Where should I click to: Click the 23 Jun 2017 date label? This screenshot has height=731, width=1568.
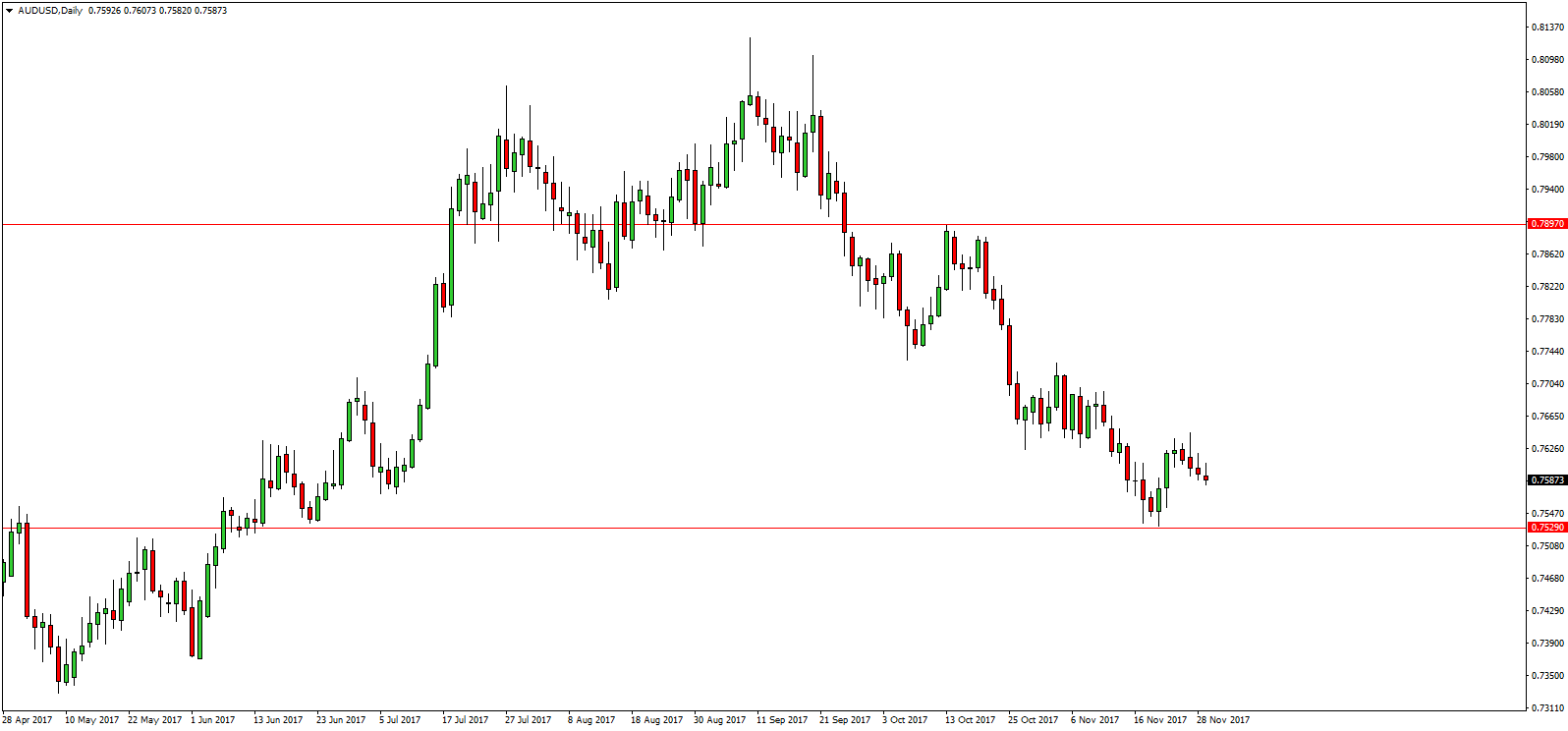[341, 720]
